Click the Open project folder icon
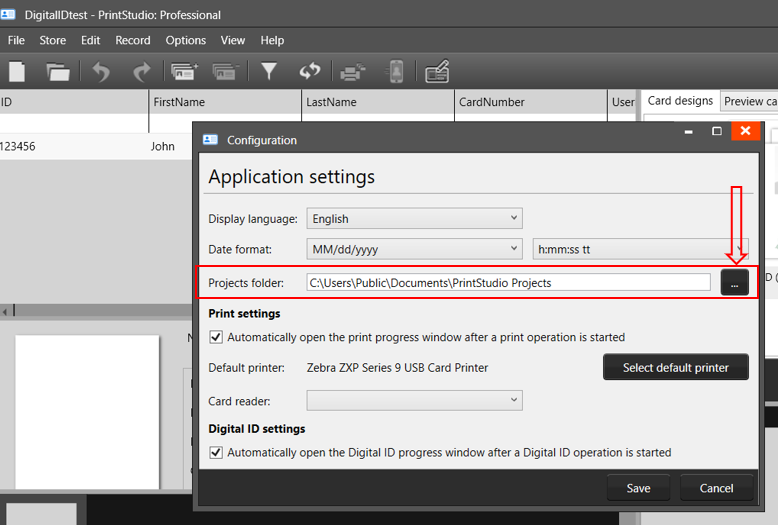This screenshot has height=525, width=780. click(x=58, y=72)
